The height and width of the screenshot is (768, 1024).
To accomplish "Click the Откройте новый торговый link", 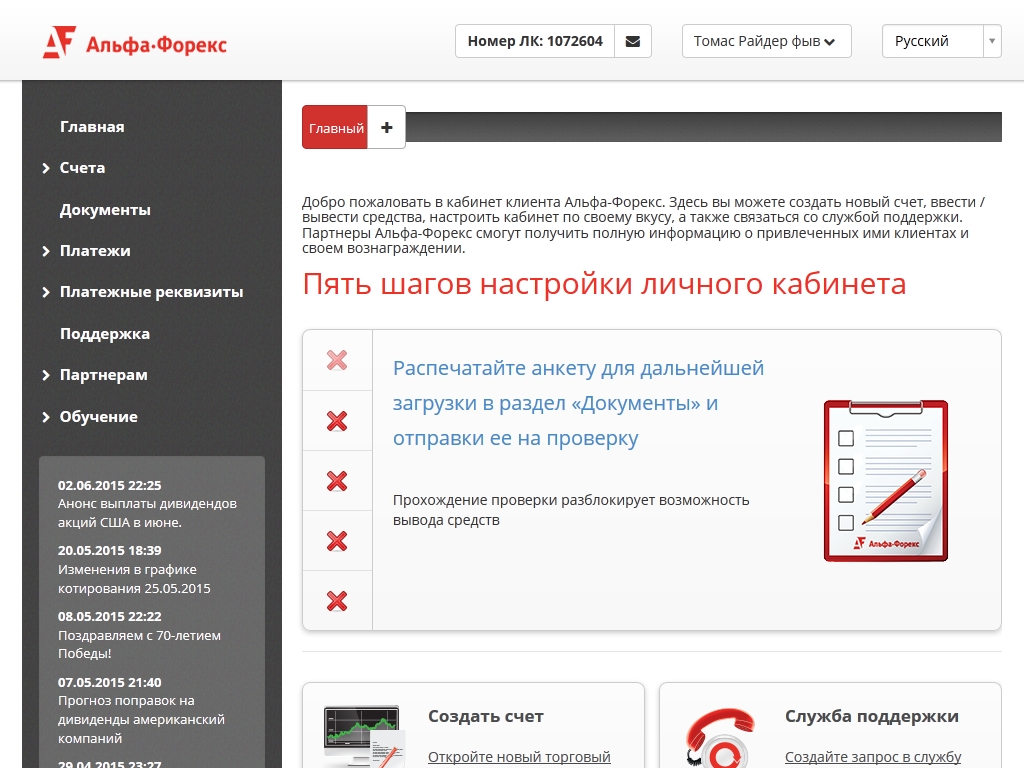I will tap(519, 757).
